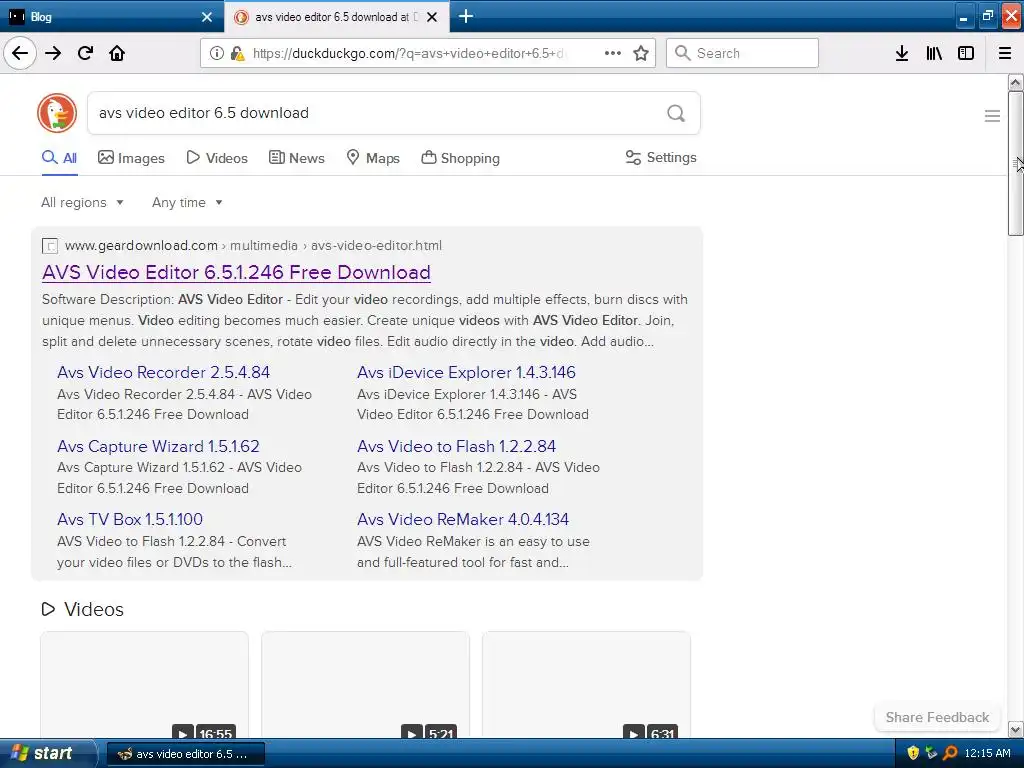The image size is (1024, 768).
Task: Open Avs Video Recorder 2.5.4.84 link
Action: coord(163,372)
